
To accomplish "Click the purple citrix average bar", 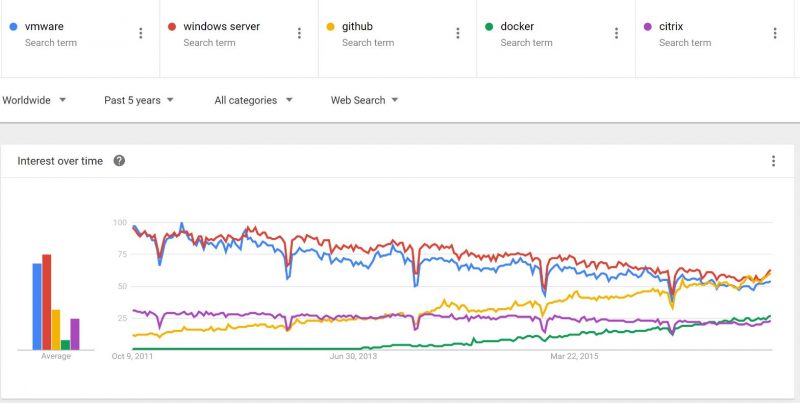I will (x=75, y=334).
